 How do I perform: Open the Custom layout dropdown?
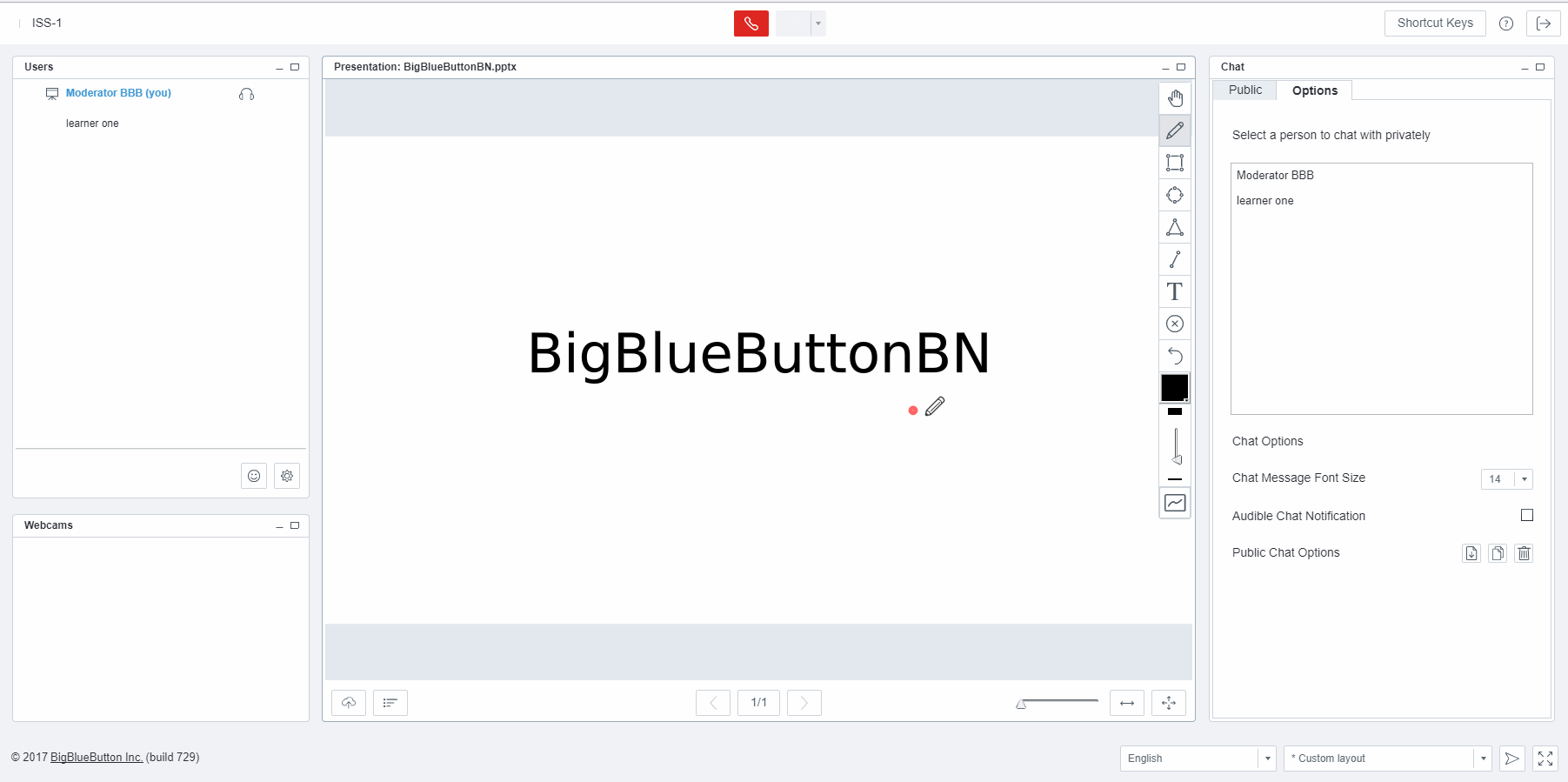[x=1388, y=759]
